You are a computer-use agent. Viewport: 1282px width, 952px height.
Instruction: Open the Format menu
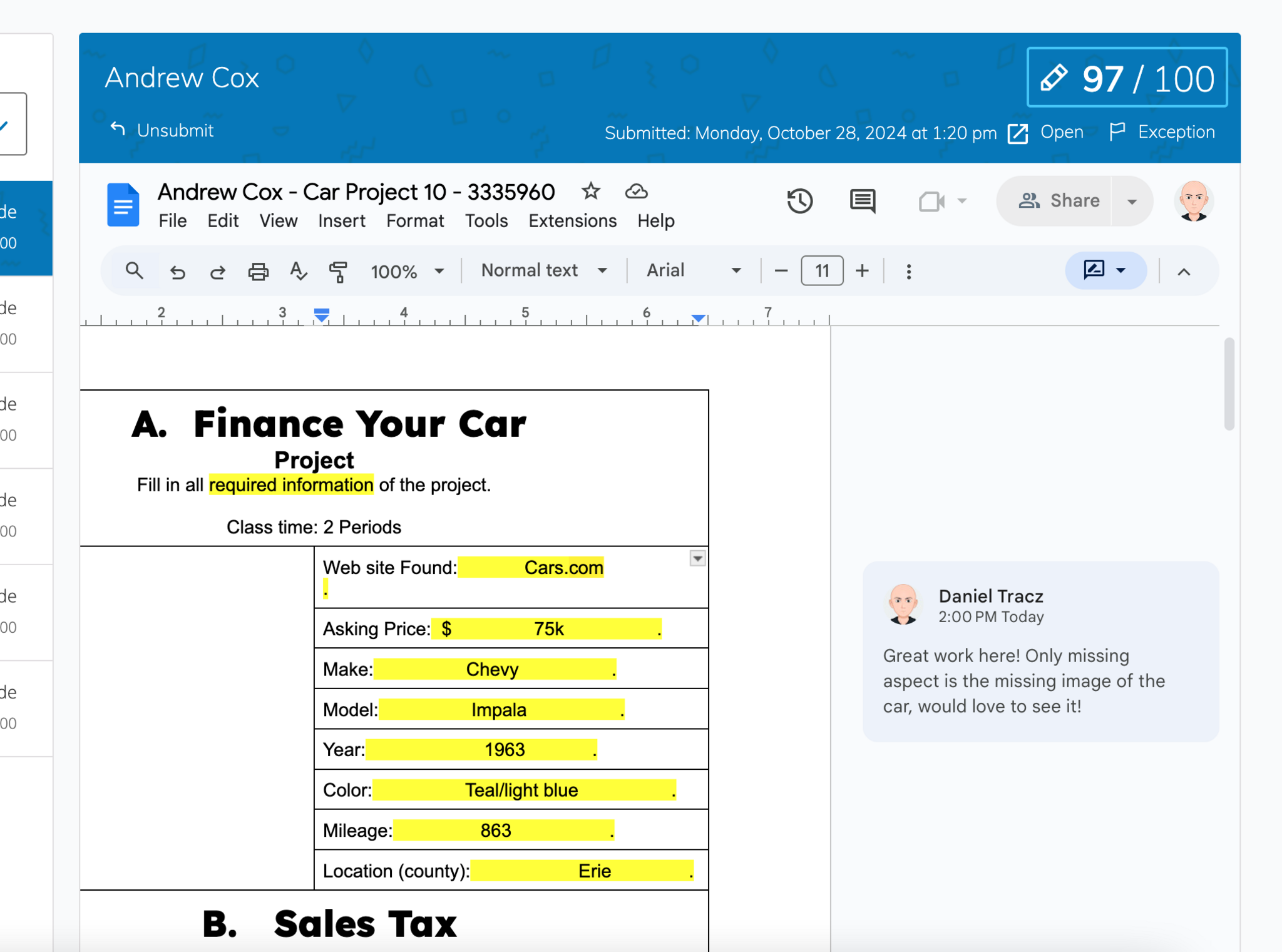click(x=414, y=221)
